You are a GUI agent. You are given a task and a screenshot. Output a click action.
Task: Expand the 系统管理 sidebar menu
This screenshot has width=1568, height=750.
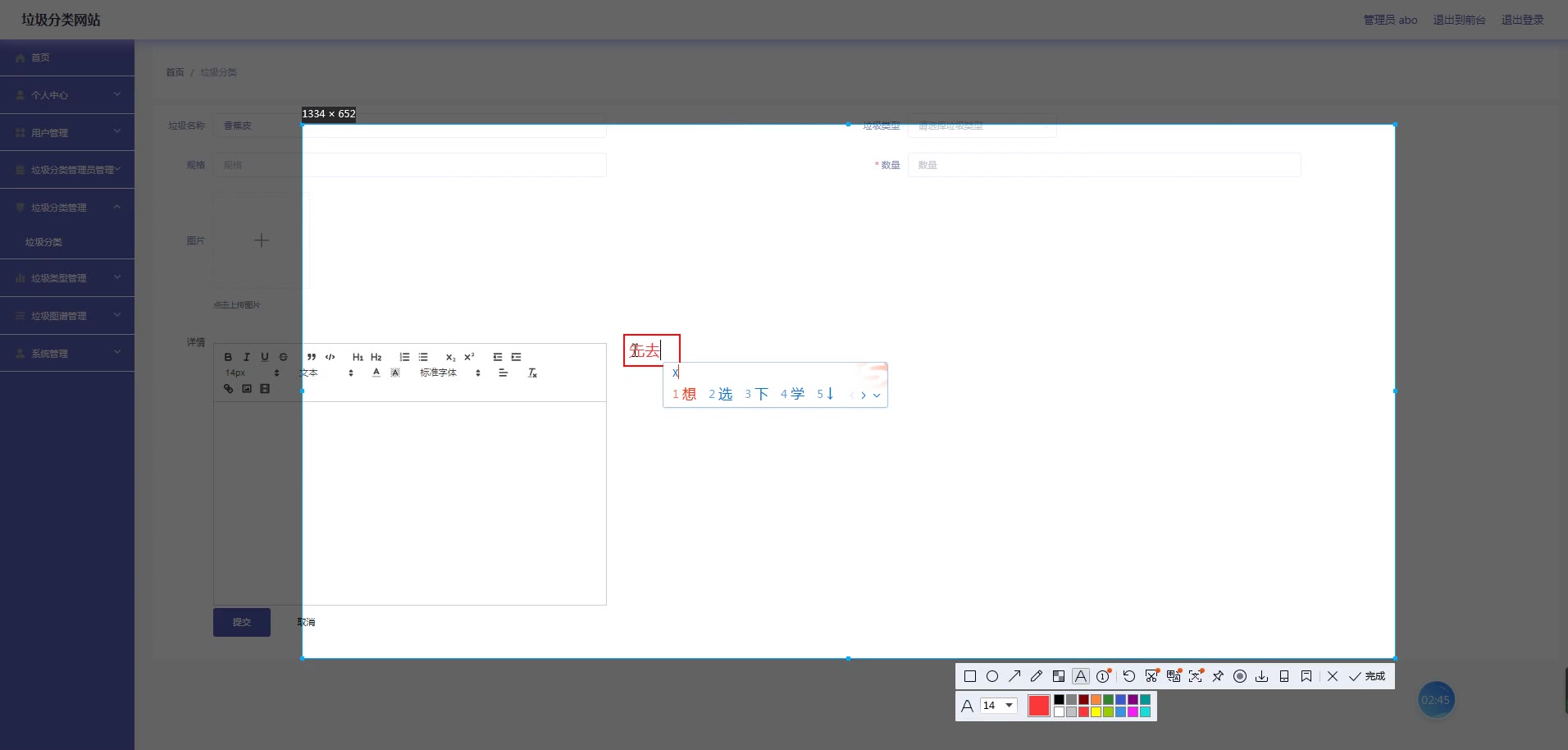click(67, 354)
